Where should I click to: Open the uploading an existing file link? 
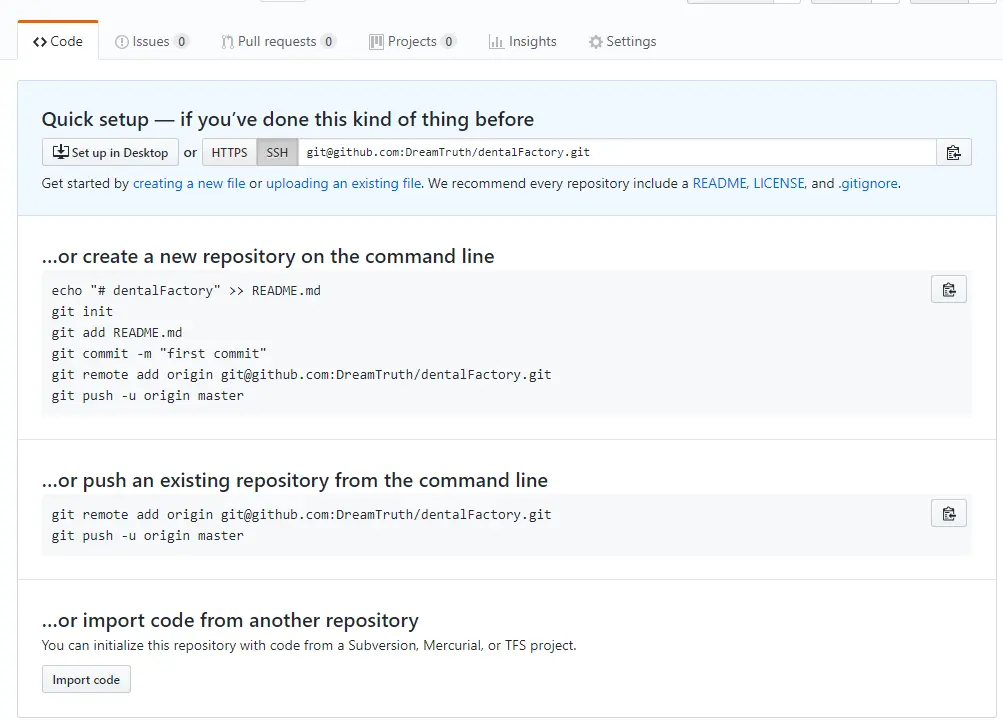[344, 184]
